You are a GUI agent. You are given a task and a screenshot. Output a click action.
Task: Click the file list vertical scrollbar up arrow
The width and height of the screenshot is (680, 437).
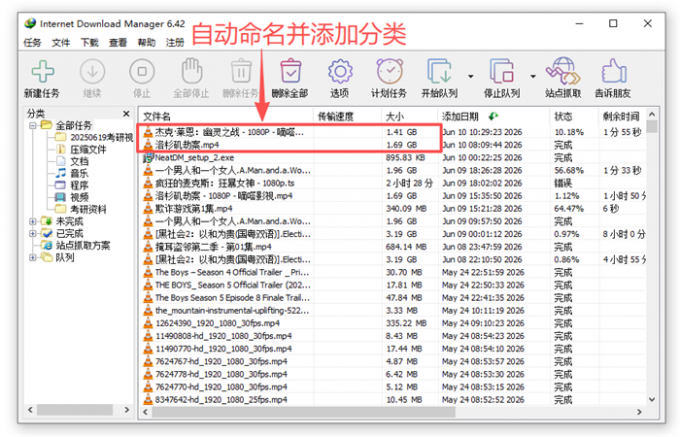coord(651,114)
